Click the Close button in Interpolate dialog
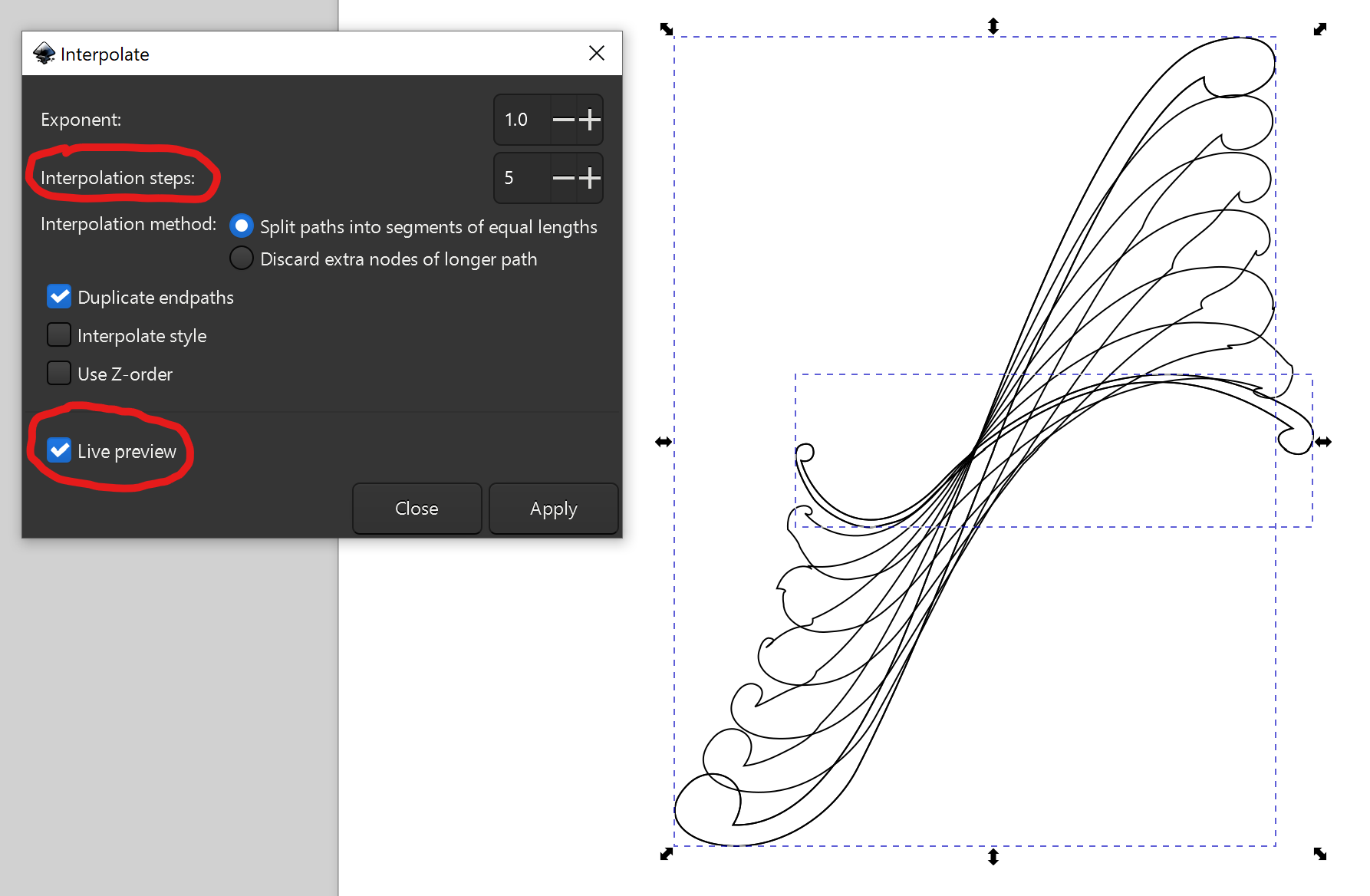The image size is (1370, 896). pyautogui.click(x=417, y=509)
